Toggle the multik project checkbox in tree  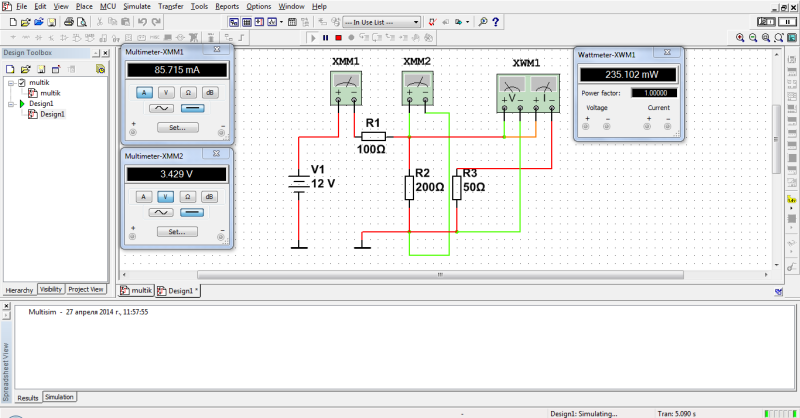point(22,82)
